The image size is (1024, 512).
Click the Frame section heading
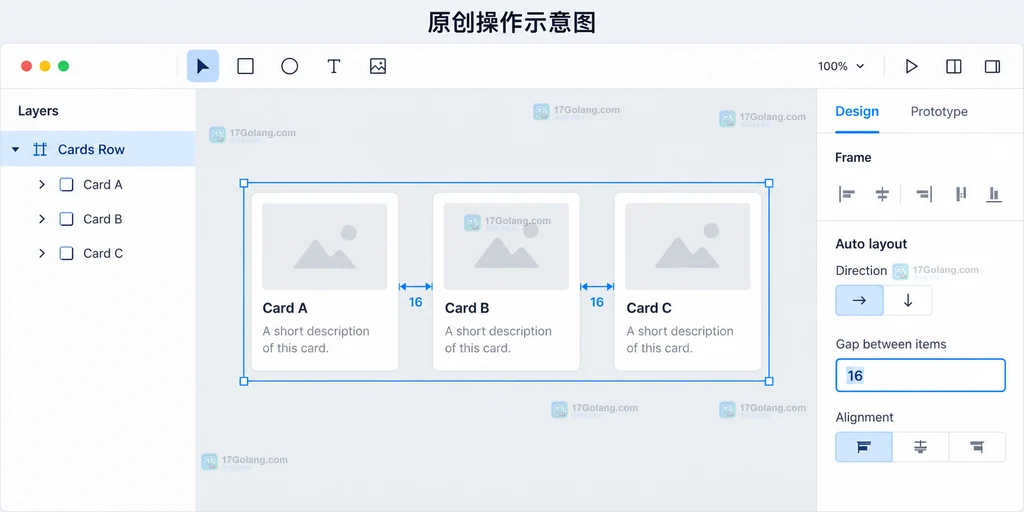point(853,157)
